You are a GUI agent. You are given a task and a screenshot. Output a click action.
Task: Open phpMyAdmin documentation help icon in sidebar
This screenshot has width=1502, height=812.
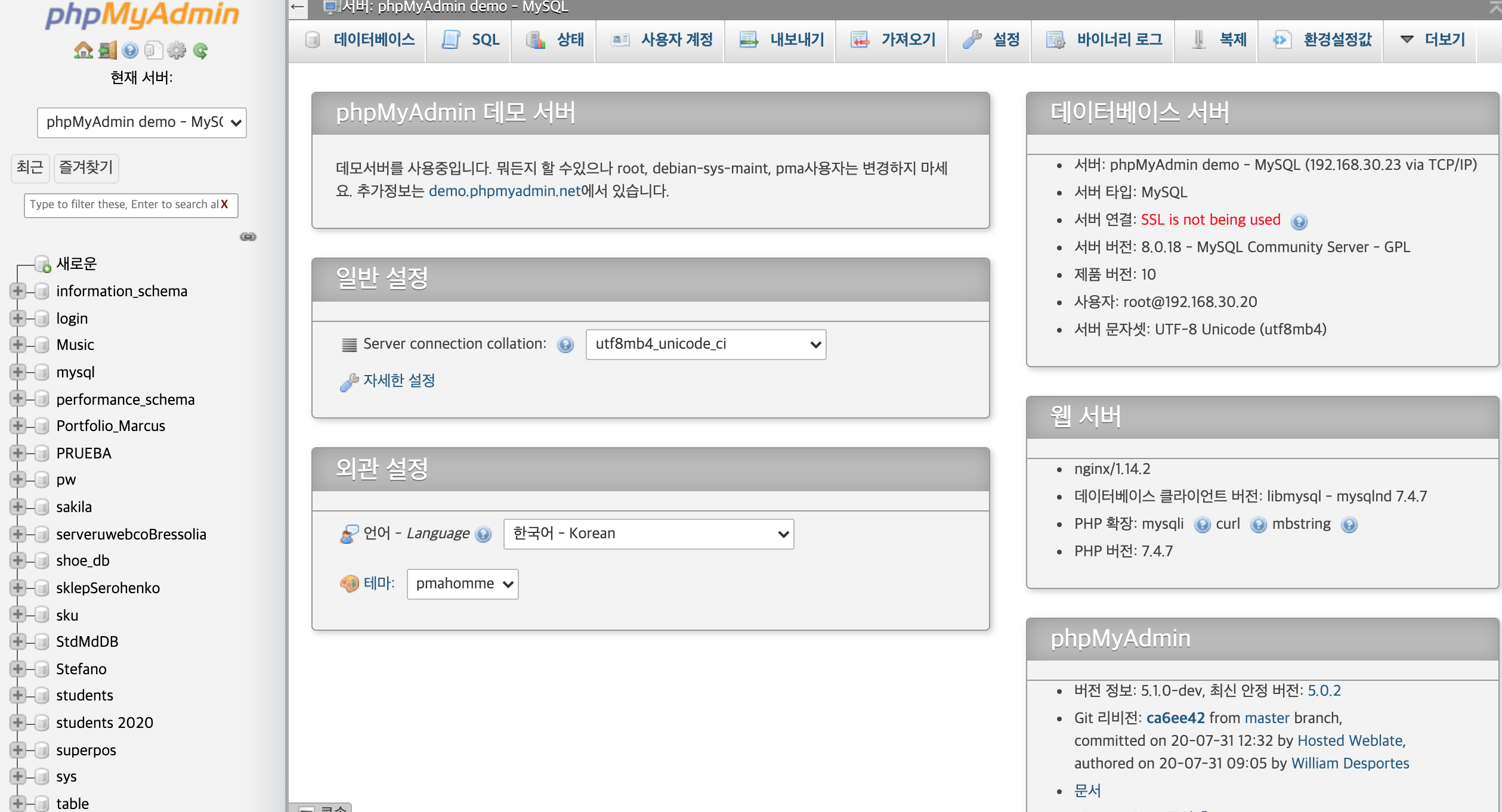130,51
